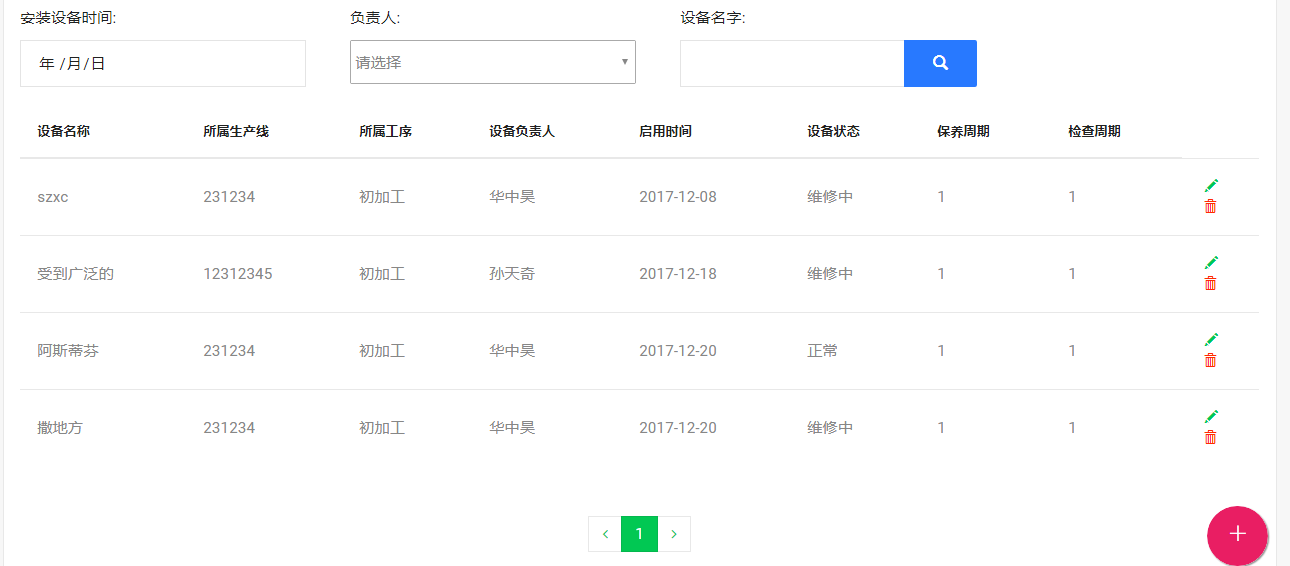Delete the 阿斯蒂芬 device row
The width and height of the screenshot is (1290, 566).
(x=1210, y=360)
